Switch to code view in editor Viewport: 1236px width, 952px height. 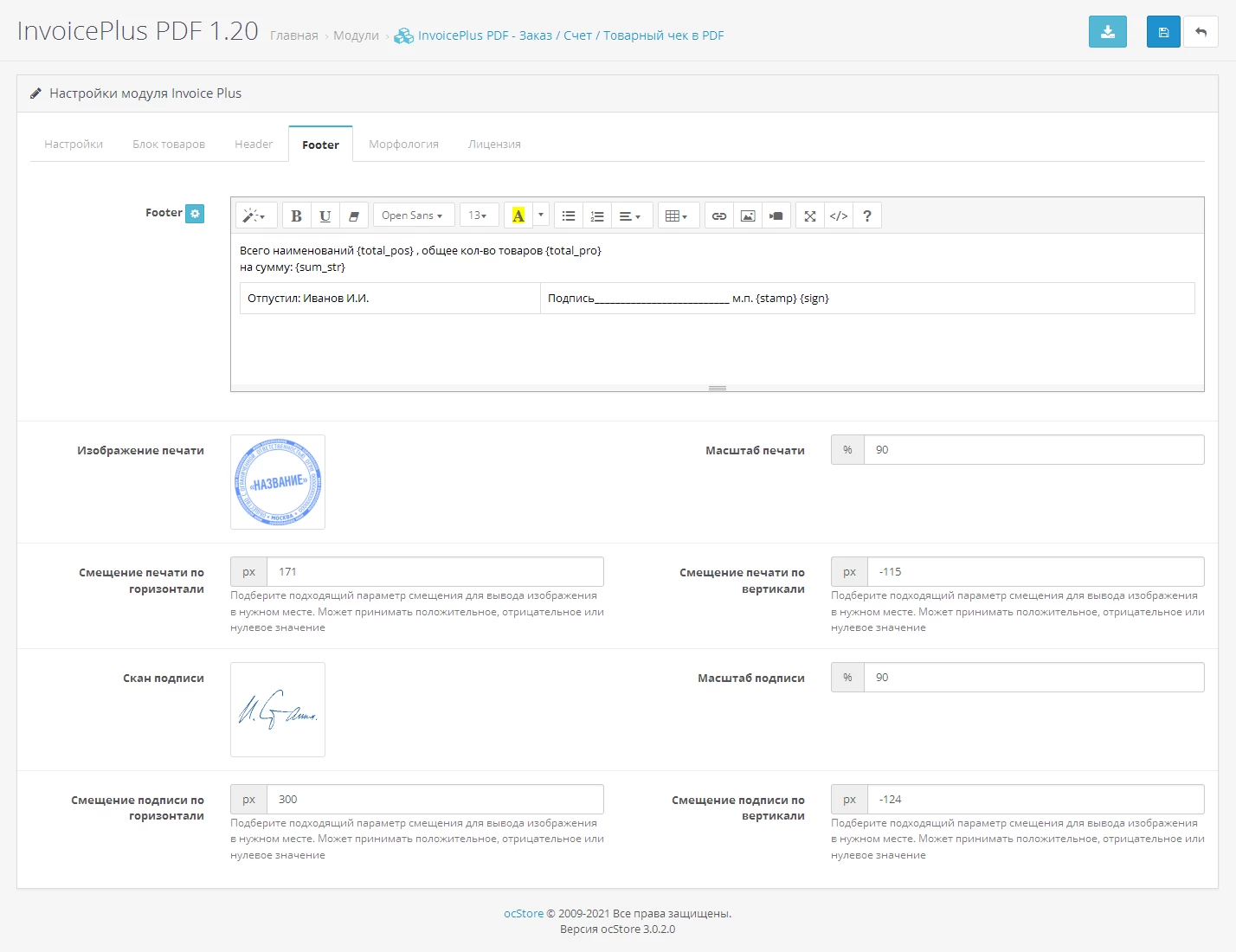(839, 215)
